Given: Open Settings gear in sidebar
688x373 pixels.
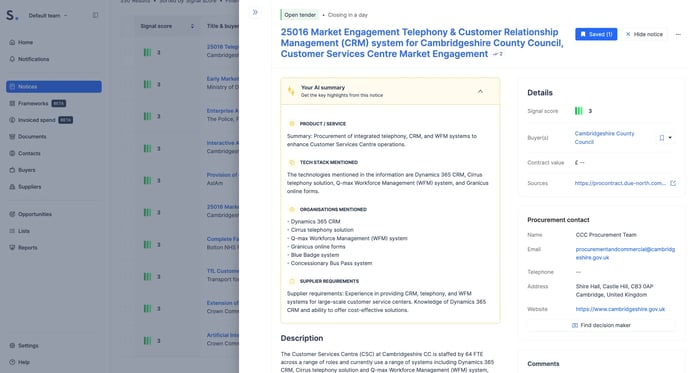Looking at the screenshot, I should [12, 346].
